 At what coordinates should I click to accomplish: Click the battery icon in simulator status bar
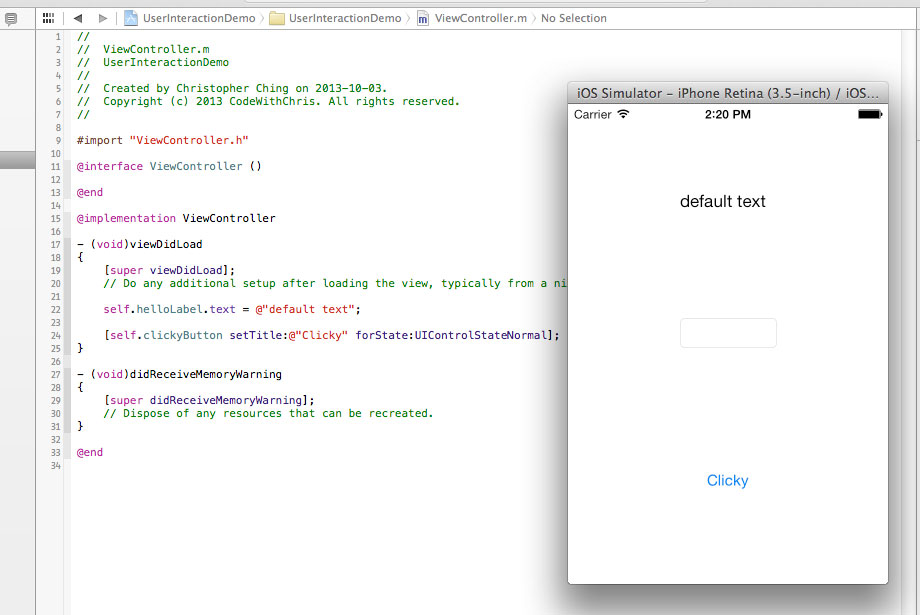868,114
